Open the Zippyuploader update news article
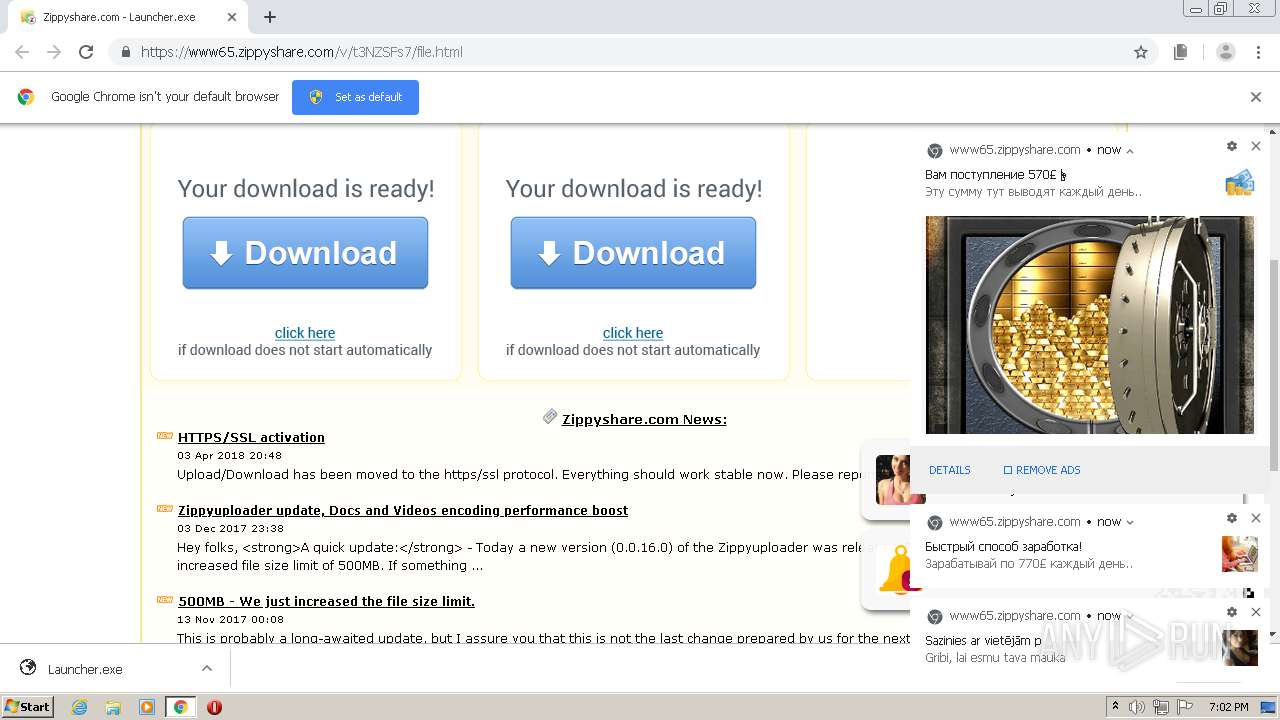The image size is (1280, 720). click(403, 510)
